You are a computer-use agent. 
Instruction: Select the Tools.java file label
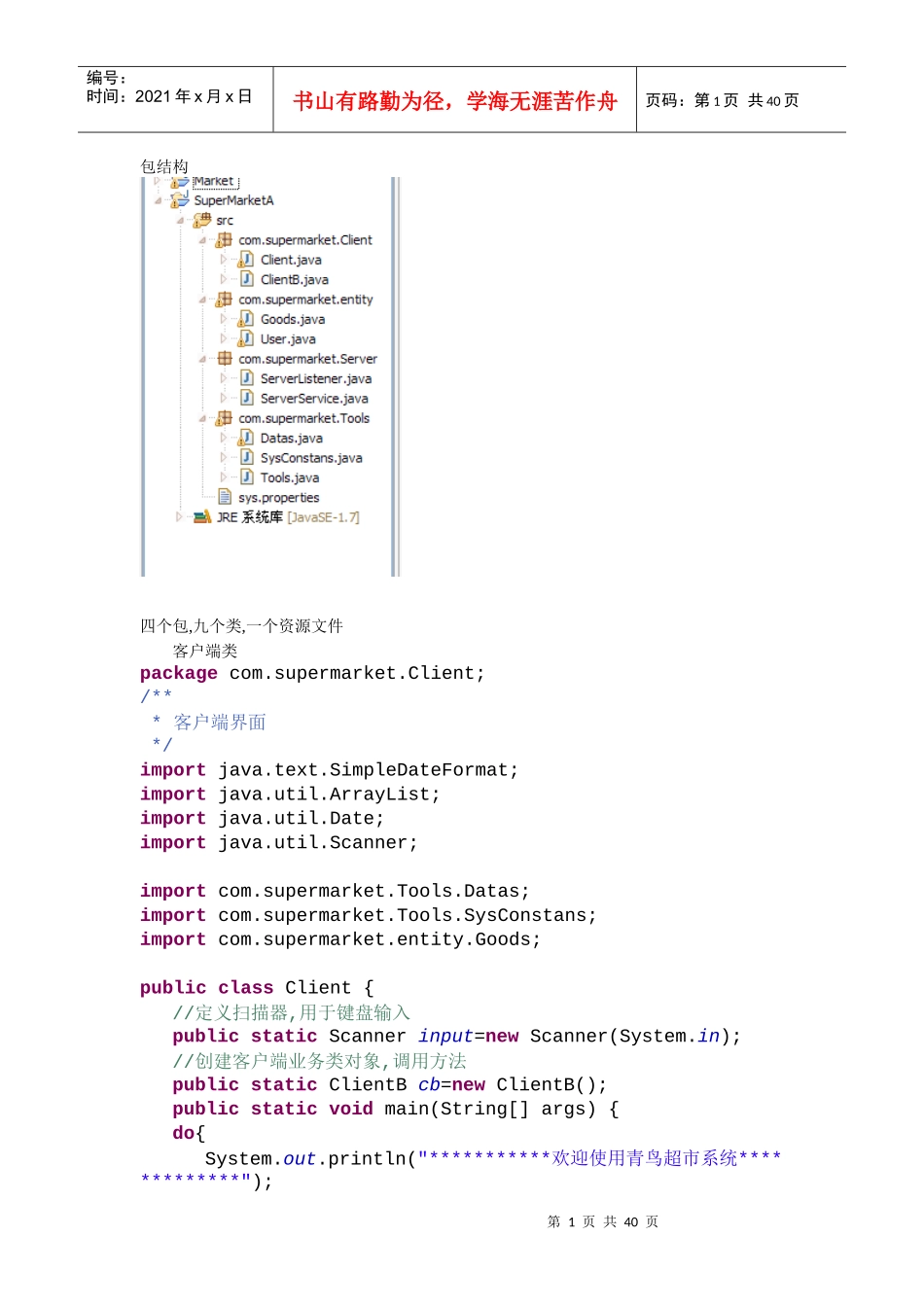point(289,477)
